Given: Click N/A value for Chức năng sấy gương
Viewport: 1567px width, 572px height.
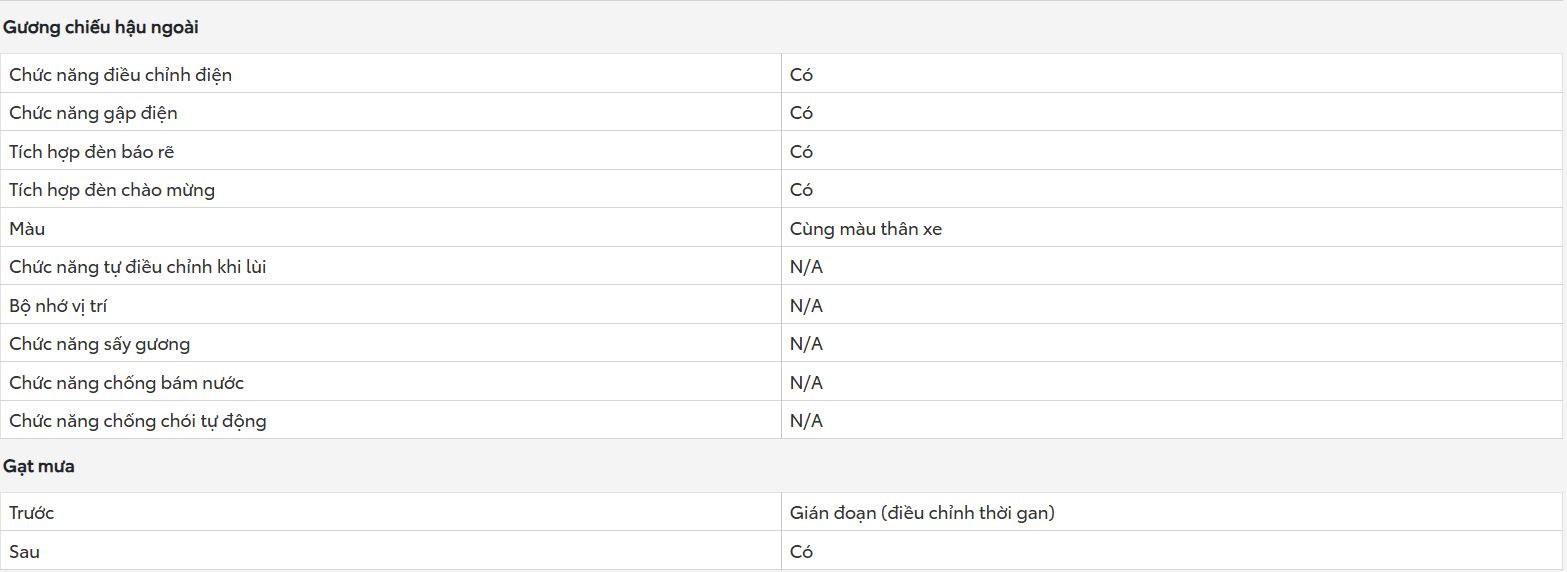Looking at the screenshot, I should point(806,344).
